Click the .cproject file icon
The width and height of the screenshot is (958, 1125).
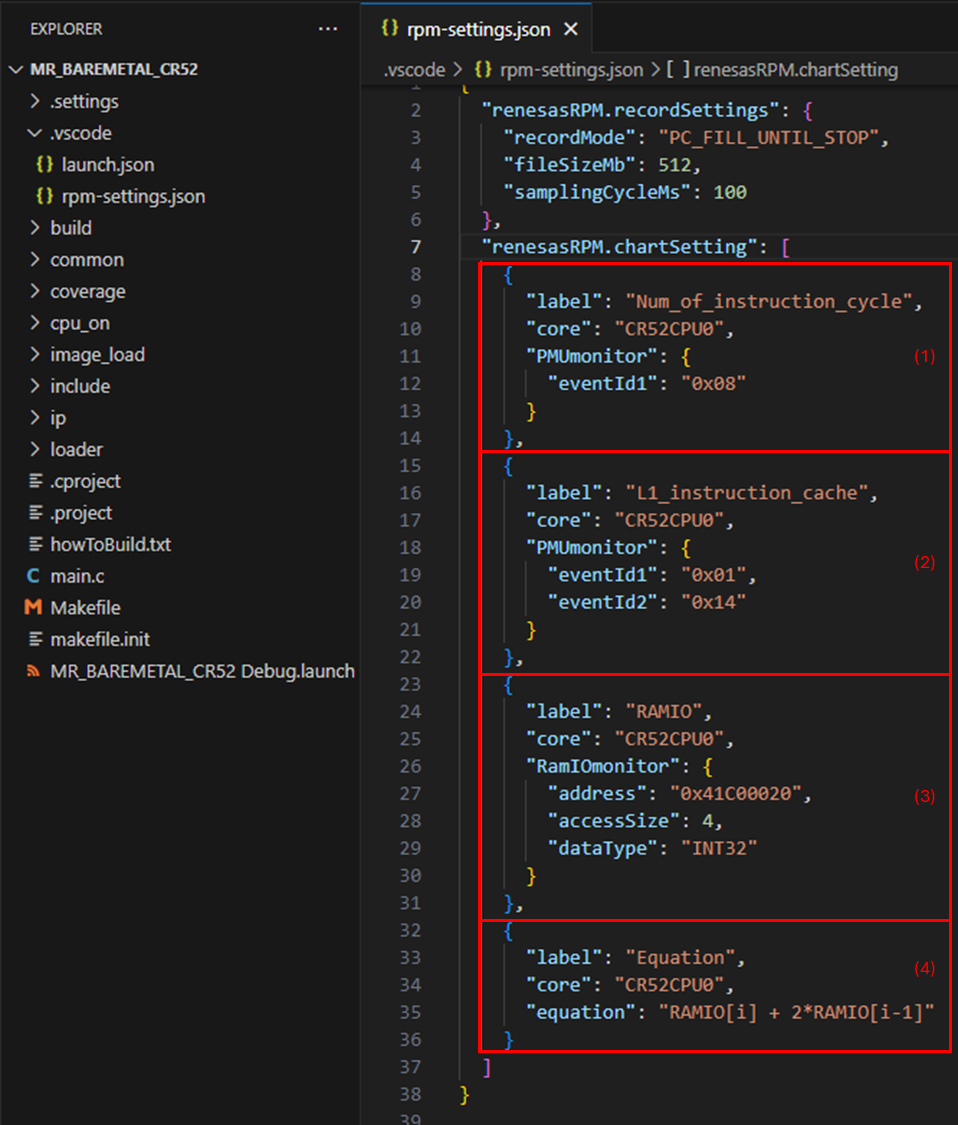(x=34, y=481)
